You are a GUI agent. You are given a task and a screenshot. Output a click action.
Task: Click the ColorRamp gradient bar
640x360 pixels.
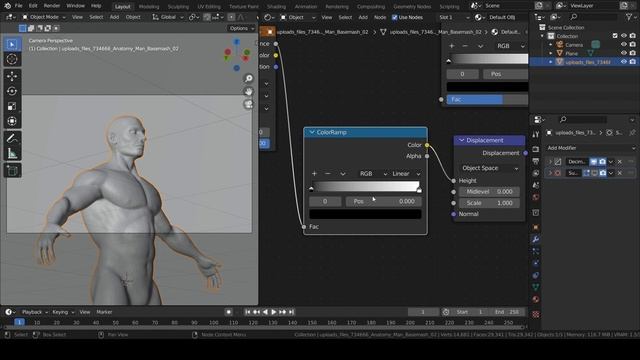click(366, 186)
